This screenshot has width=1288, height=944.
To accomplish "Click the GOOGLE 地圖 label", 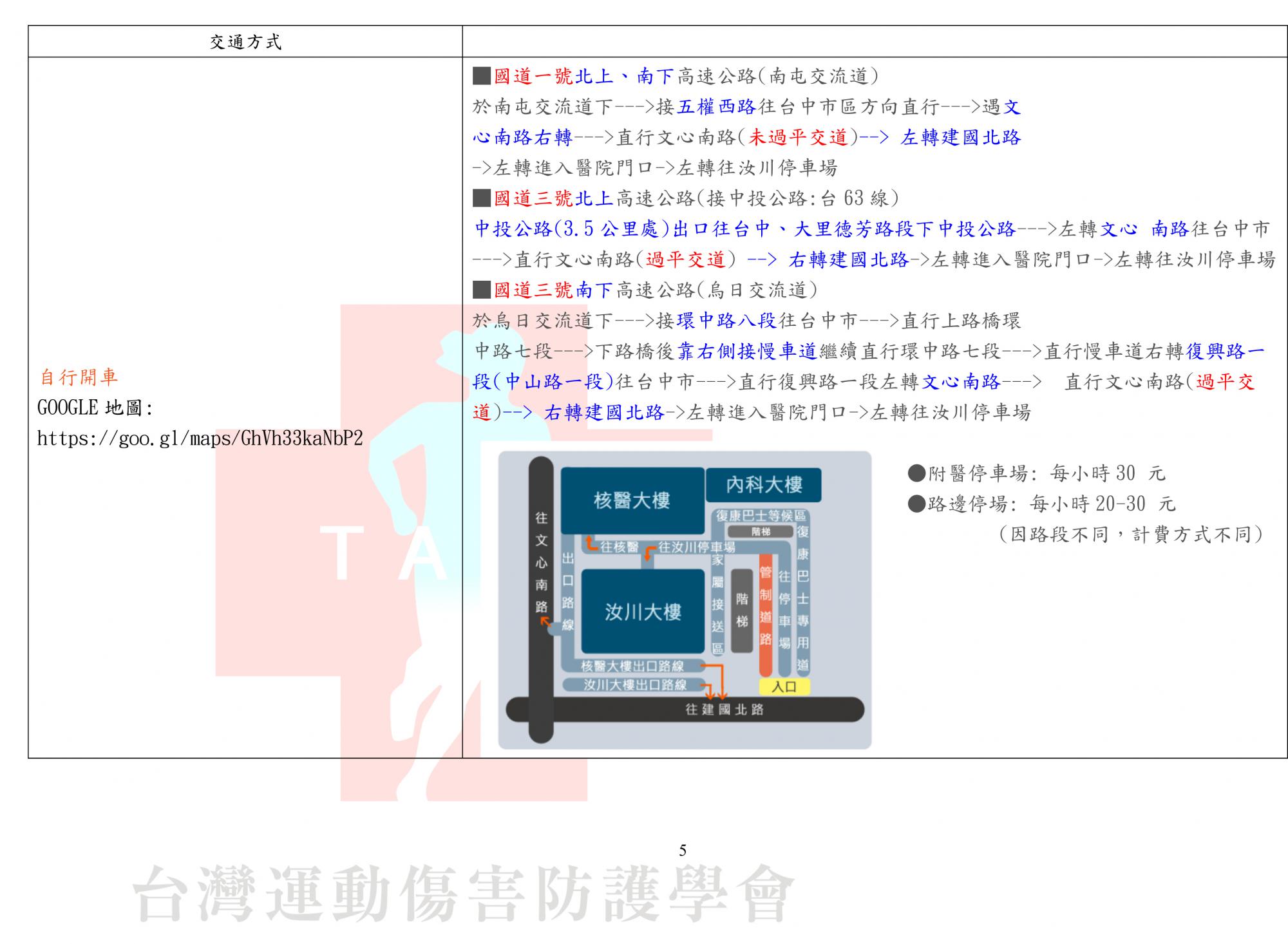I will tap(95, 408).
